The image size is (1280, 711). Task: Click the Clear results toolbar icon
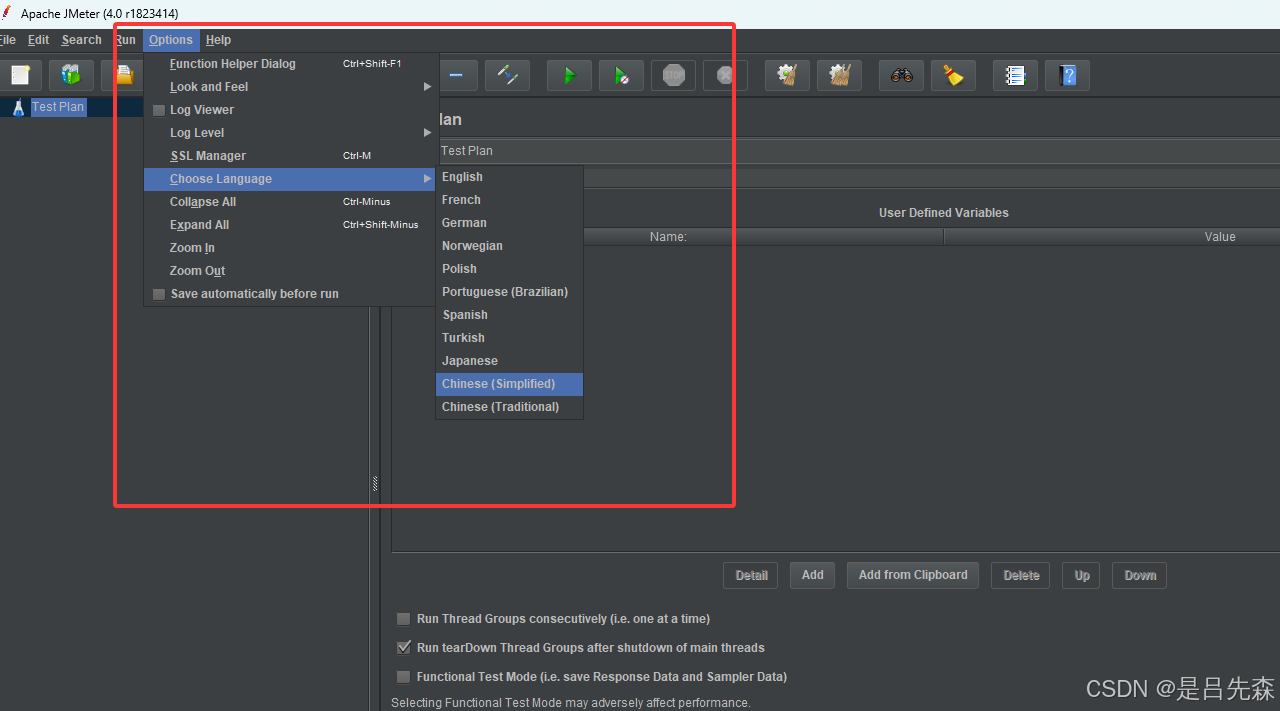pos(788,75)
